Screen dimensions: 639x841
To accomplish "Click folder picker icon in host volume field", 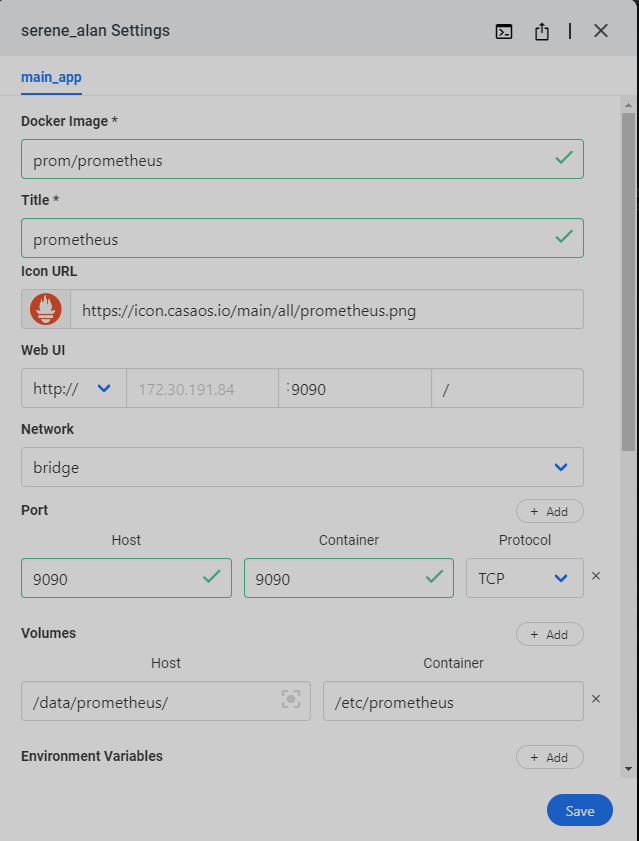I will pyautogui.click(x=291, y=701).
